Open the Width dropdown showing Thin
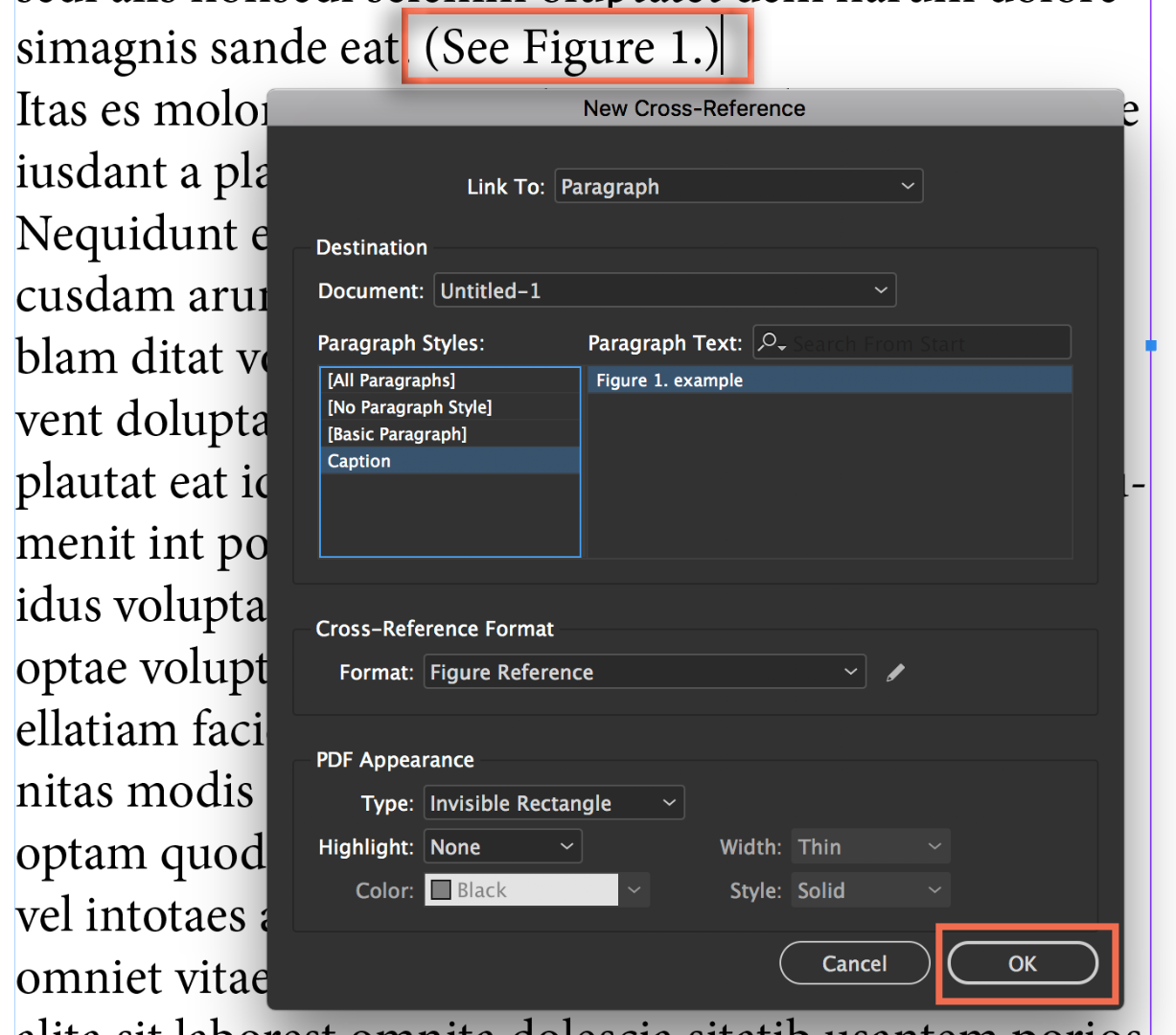This screenshot has width=1176, height=1035. (x=869, y=846)
